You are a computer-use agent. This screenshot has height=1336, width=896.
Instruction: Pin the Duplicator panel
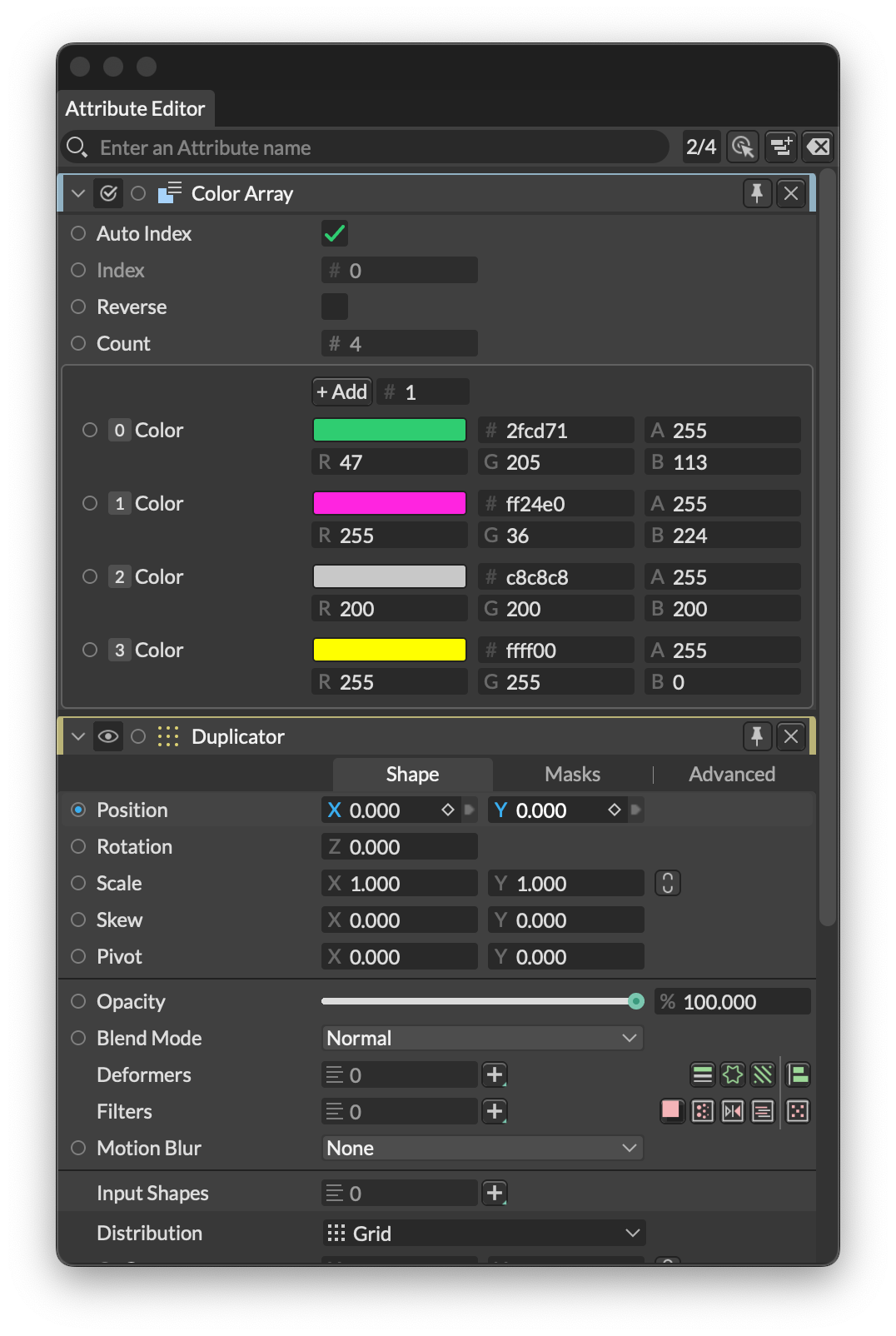pos(756,736)
